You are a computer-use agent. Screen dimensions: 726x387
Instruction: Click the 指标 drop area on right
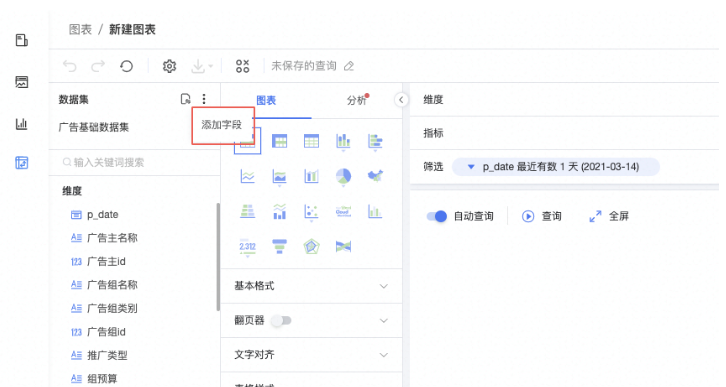[x=564, y=133]
